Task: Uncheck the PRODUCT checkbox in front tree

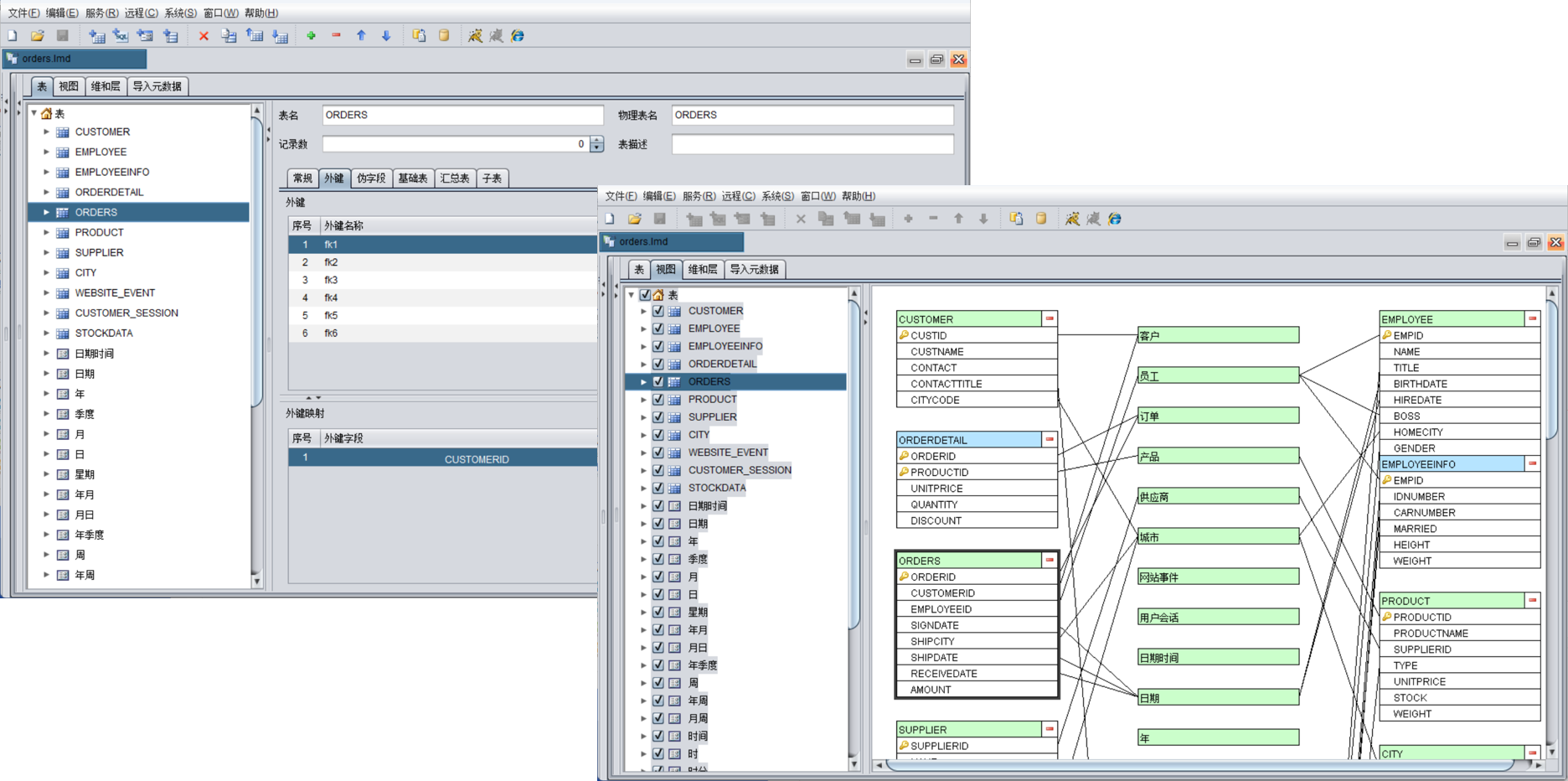Action: 658,400
